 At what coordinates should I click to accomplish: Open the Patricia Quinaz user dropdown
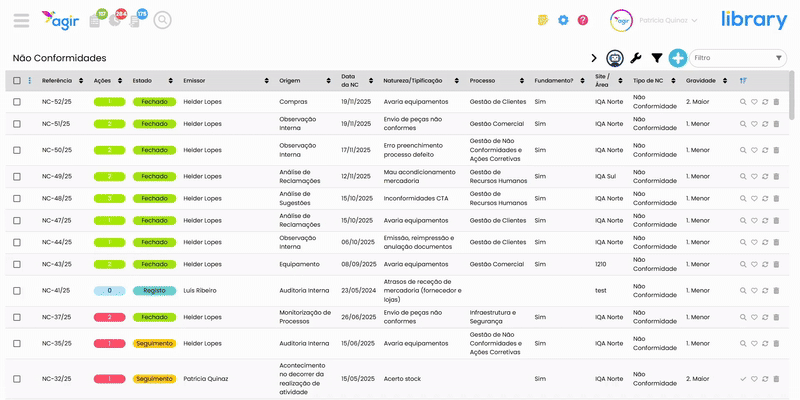click(668, 20)
